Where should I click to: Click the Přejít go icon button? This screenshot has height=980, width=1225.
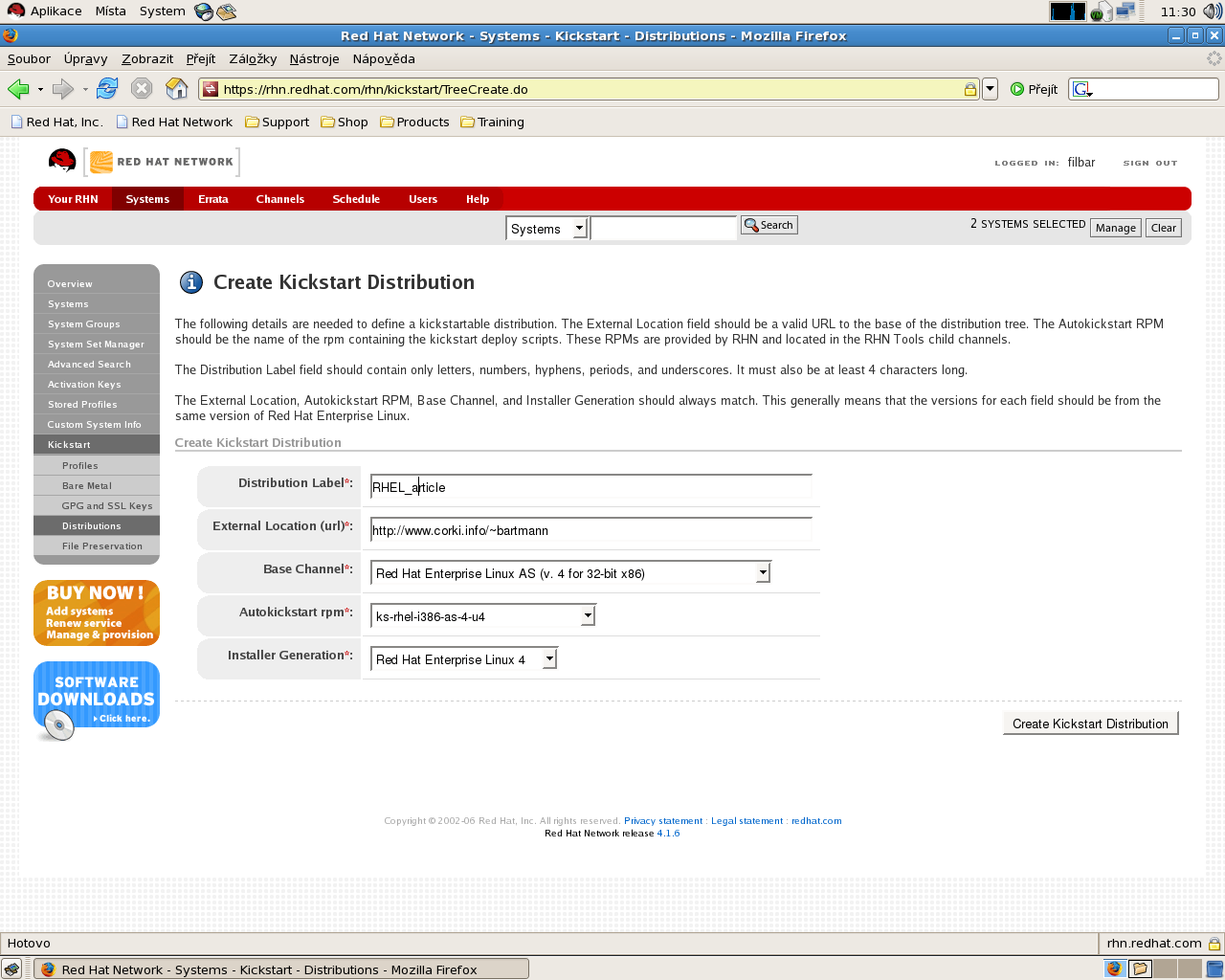pyautogui.click(x=1035, y=89)
